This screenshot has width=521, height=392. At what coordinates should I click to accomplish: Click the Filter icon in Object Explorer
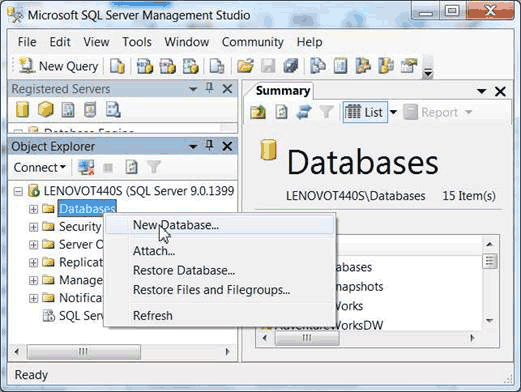click(154, 167)
